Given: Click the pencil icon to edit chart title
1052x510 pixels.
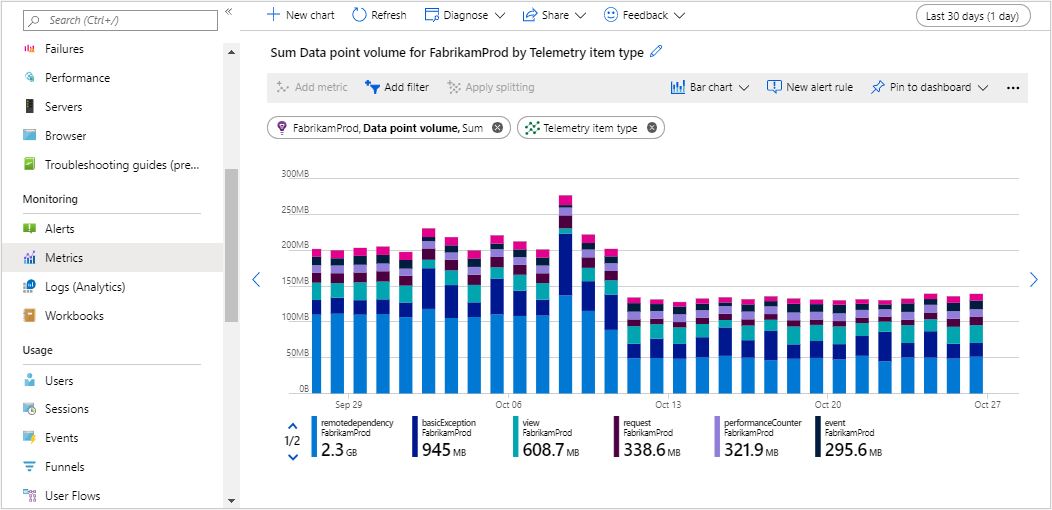Looking at the screenshot, I should pyautogui.click(x=656, y=52).
